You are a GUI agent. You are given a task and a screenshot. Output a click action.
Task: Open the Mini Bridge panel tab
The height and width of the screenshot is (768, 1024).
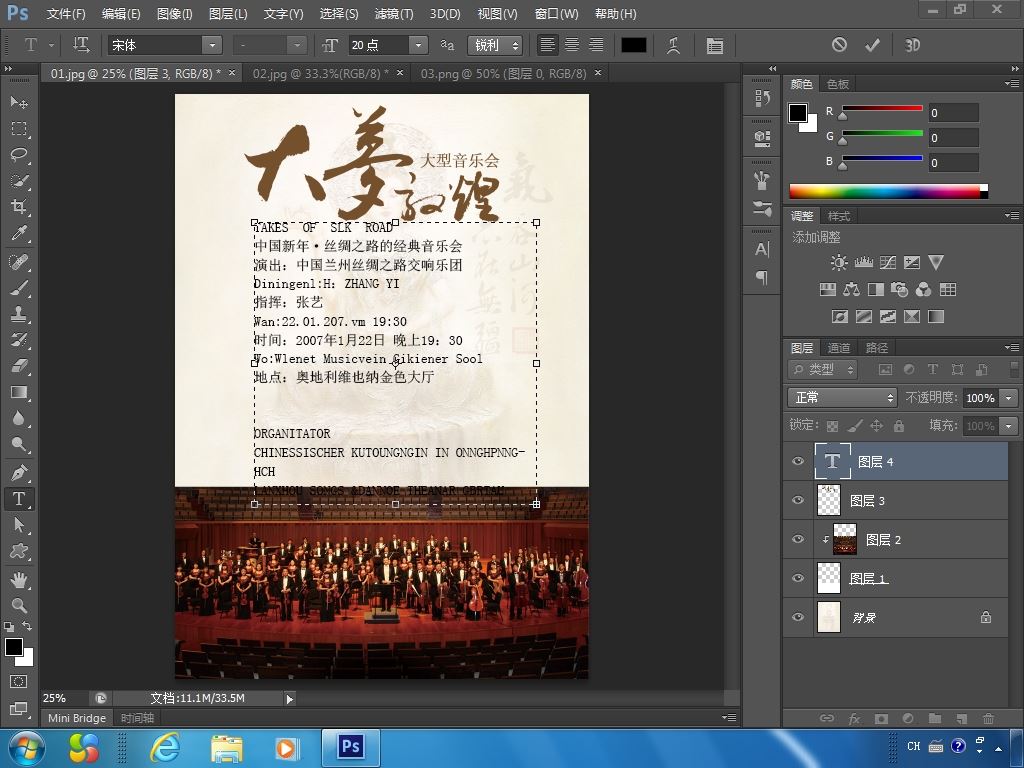[77, 718]
